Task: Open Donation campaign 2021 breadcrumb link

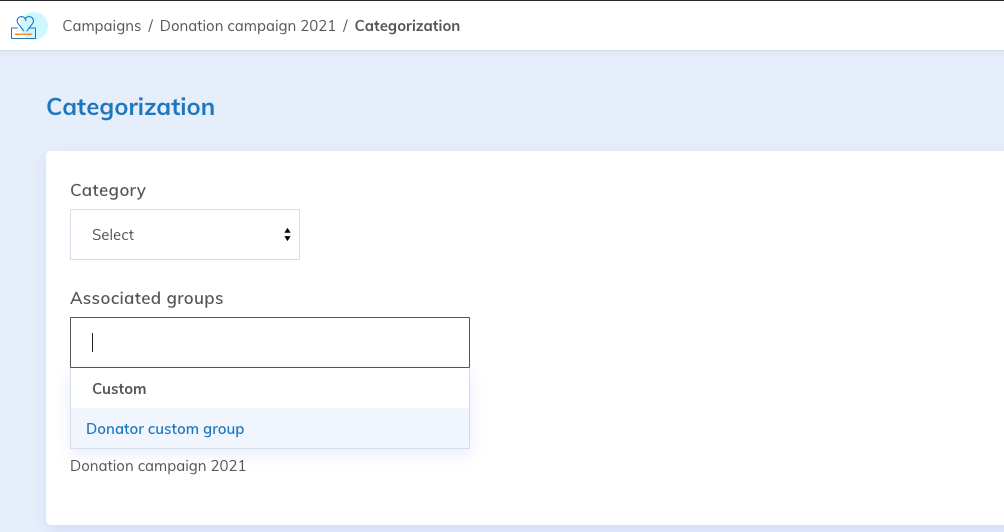Action: [x=247, y=26]
